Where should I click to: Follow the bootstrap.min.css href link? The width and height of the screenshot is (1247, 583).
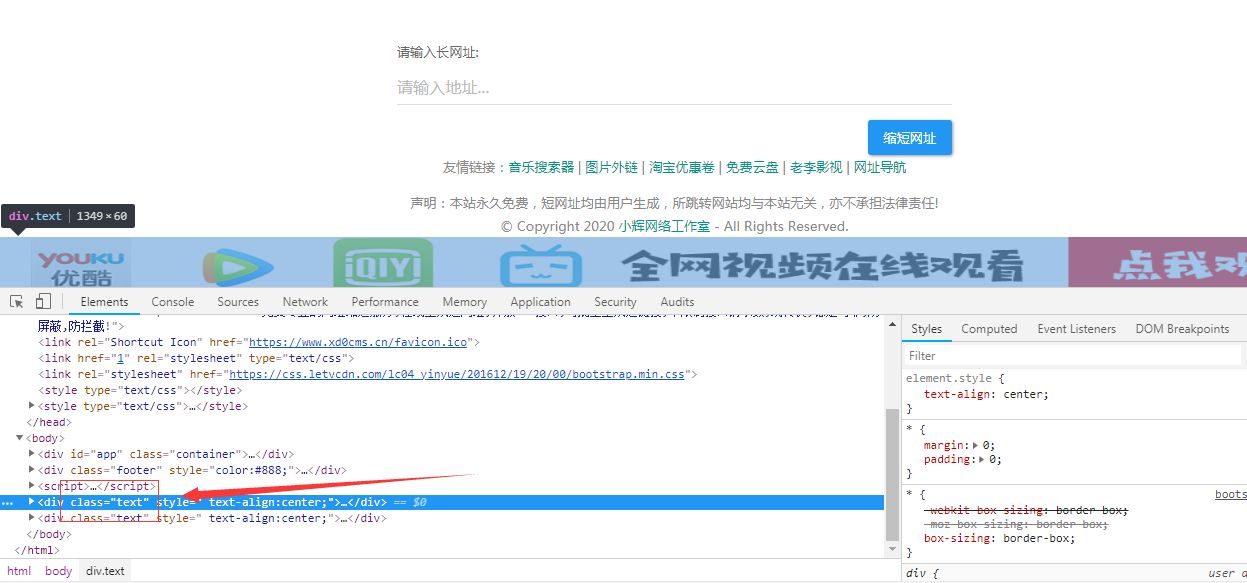(x=457, y=374)
